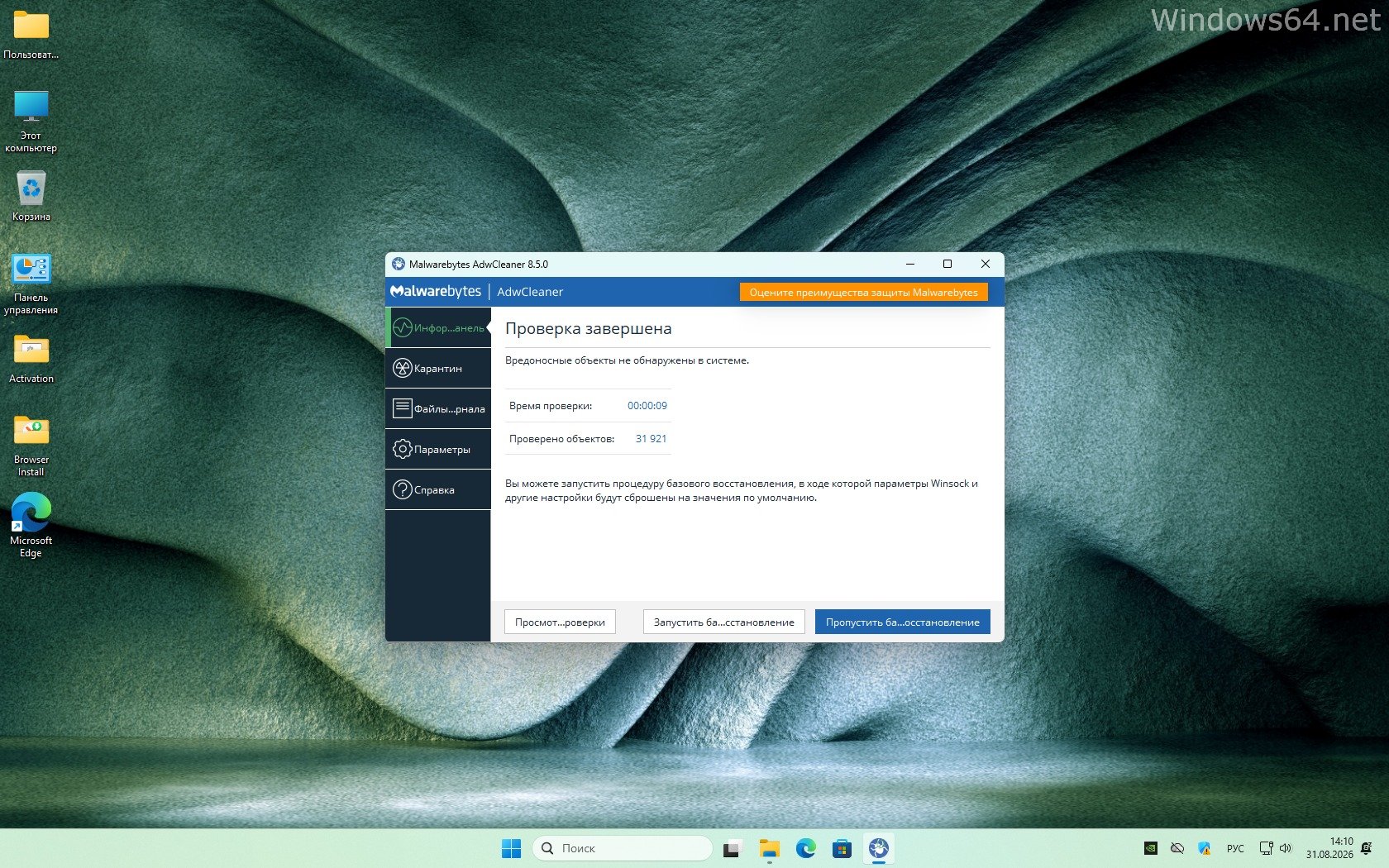
Task: Select the Dashboard (Инфор...анель) sidebar item
Action: (x=438, y=327)
